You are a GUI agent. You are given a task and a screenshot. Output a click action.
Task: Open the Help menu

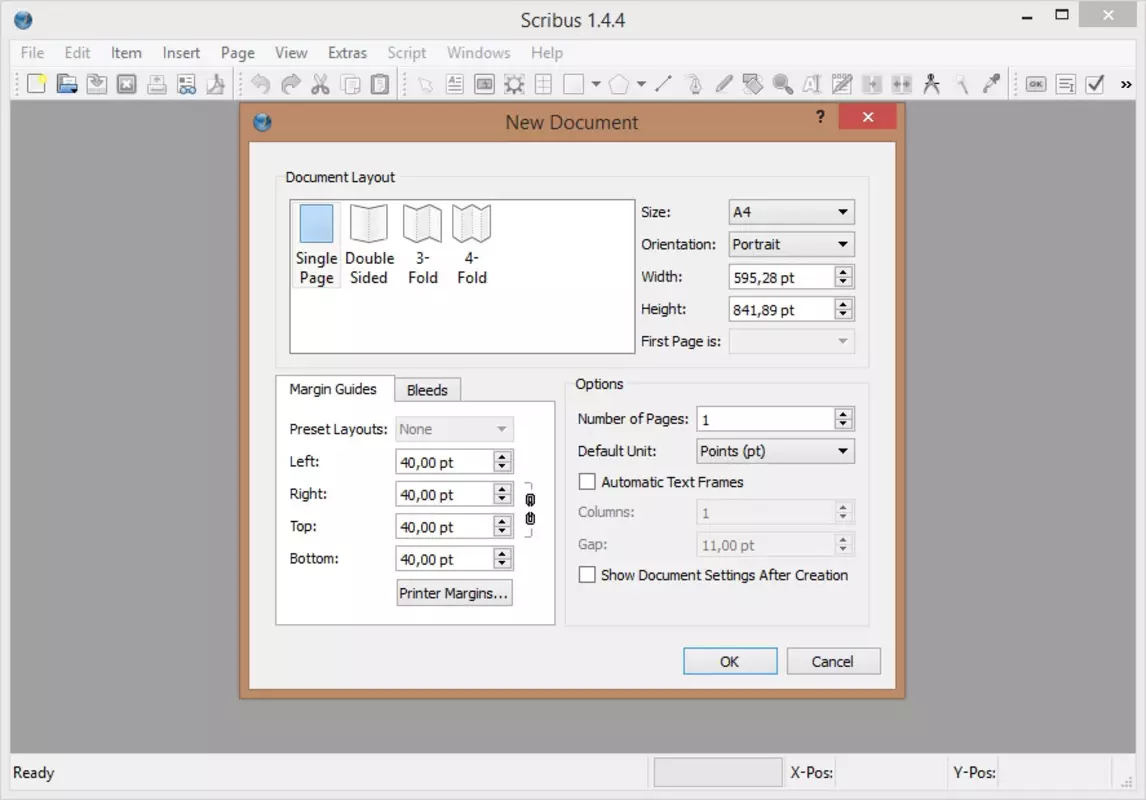(547, 53)
